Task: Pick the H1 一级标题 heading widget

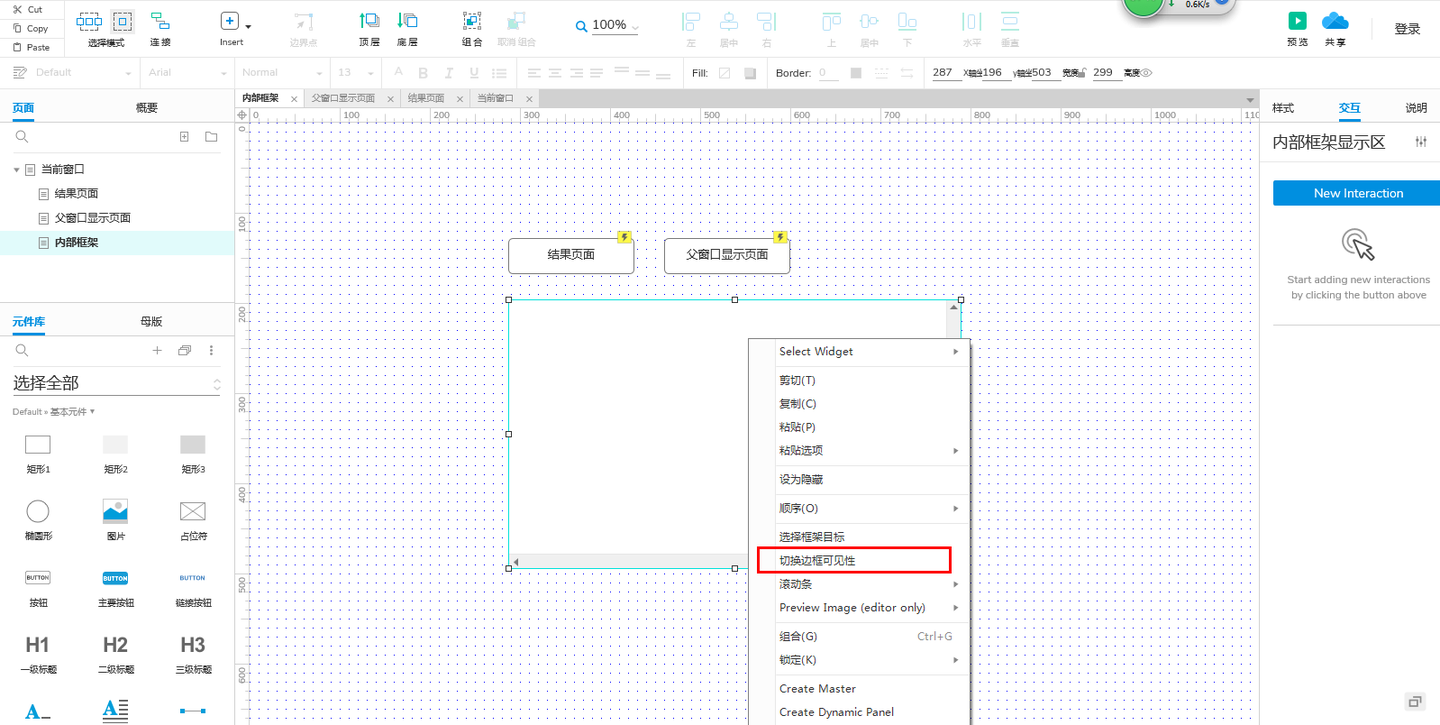Action: (x=37, y=645)
